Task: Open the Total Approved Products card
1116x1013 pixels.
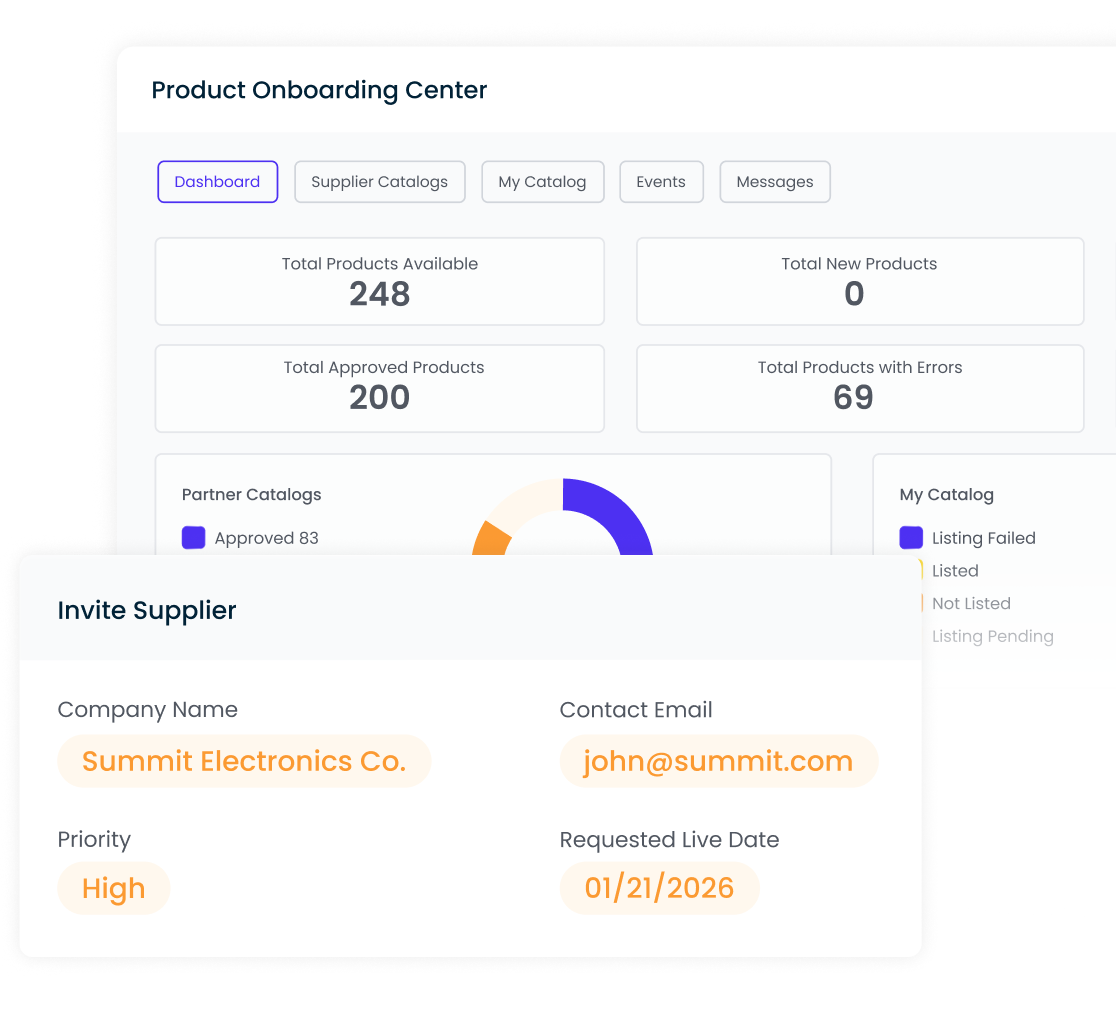Action: point(379,388)
